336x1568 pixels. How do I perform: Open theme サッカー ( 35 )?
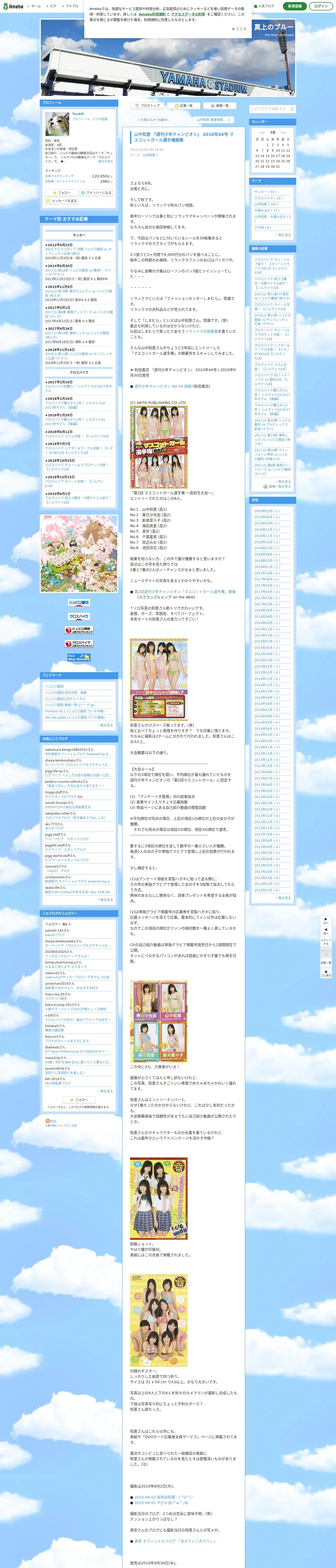pos(265,192)
